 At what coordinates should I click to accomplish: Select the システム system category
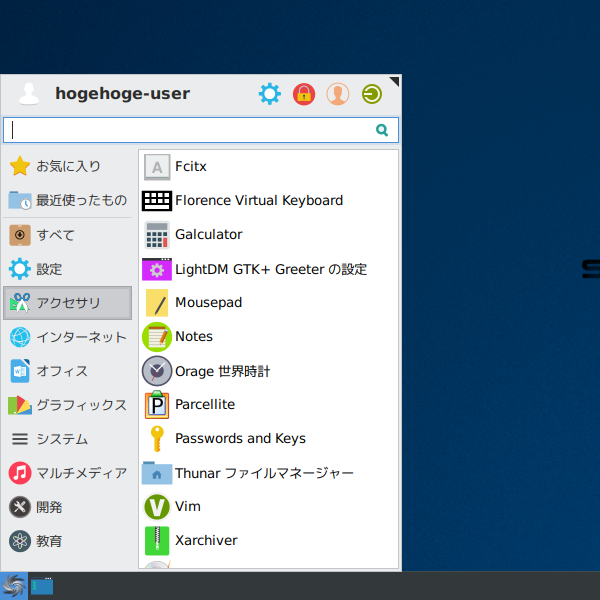[x=67, y=439]
